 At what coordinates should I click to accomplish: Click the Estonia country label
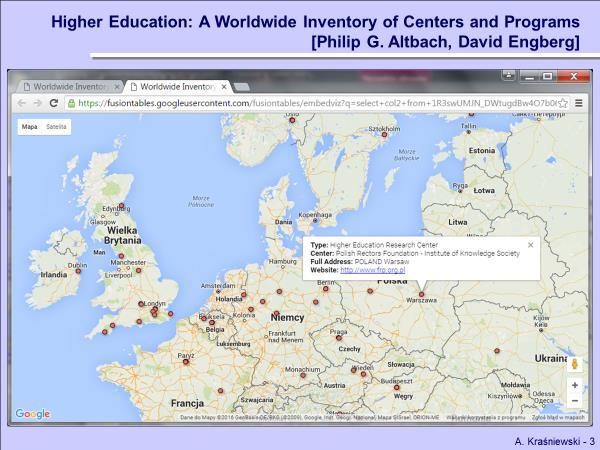482,151
